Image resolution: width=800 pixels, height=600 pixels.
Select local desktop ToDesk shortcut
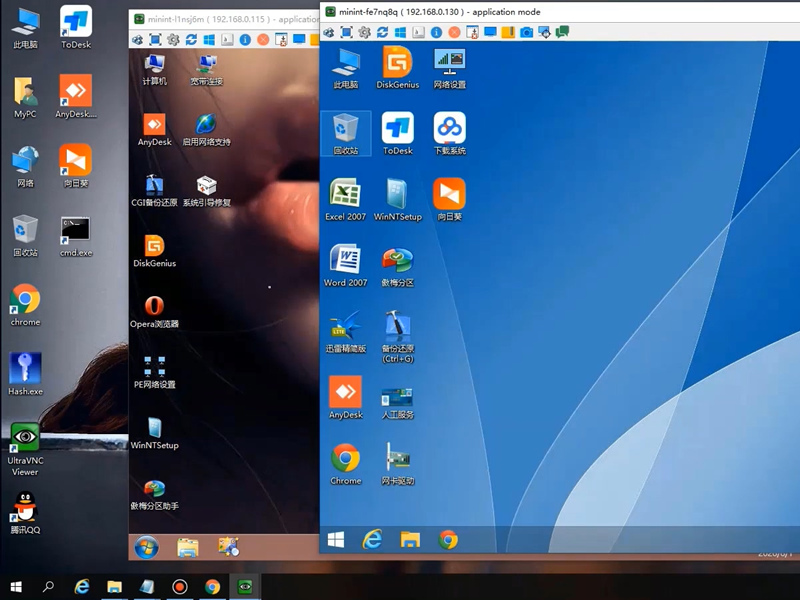pyautogui.click(x=76, y=27)
